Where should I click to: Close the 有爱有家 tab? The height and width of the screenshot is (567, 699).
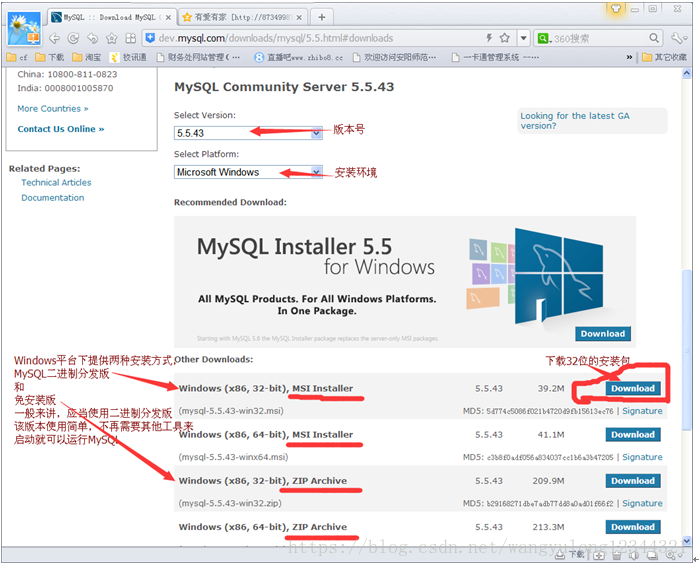299,17
